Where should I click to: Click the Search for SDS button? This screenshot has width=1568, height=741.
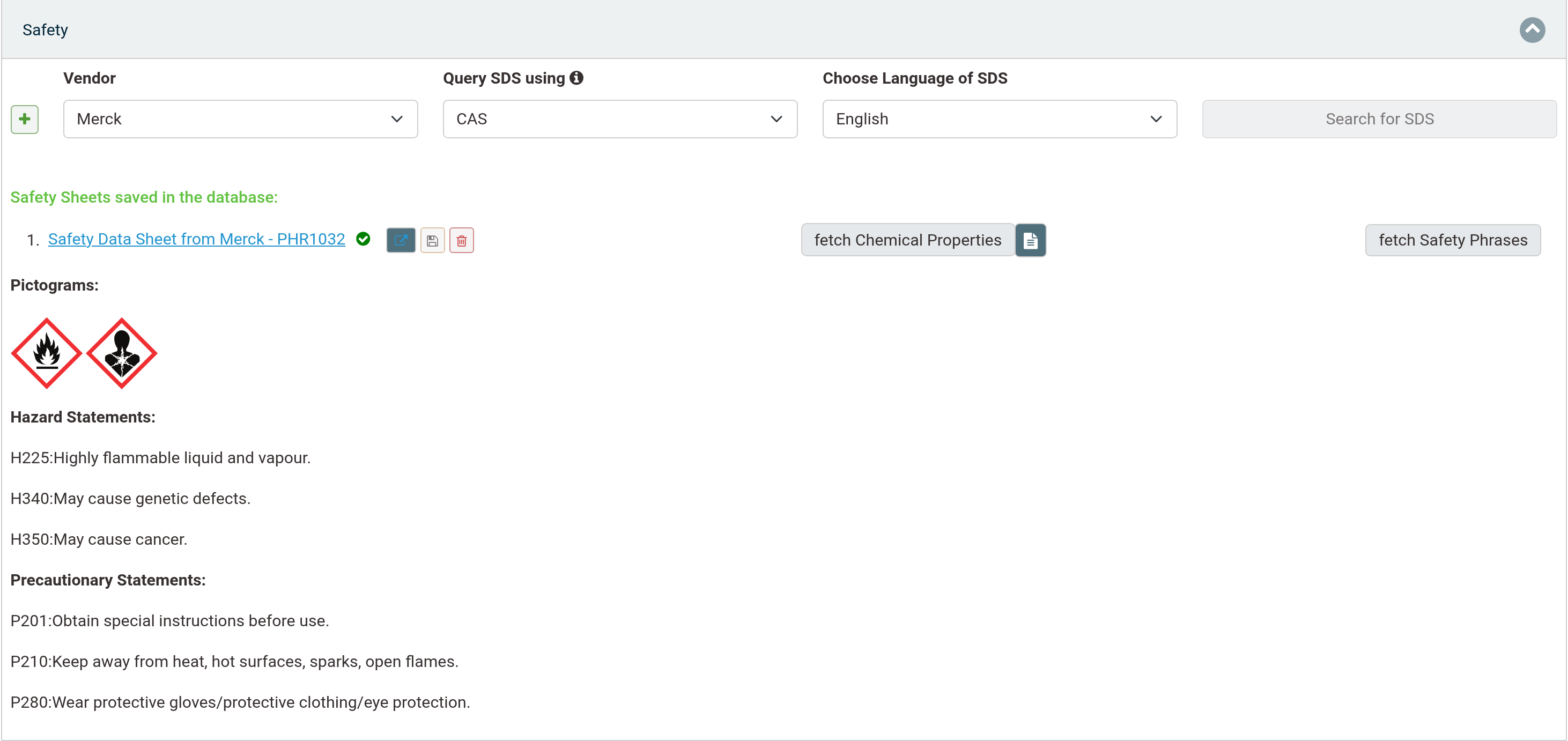[1379, 119]
